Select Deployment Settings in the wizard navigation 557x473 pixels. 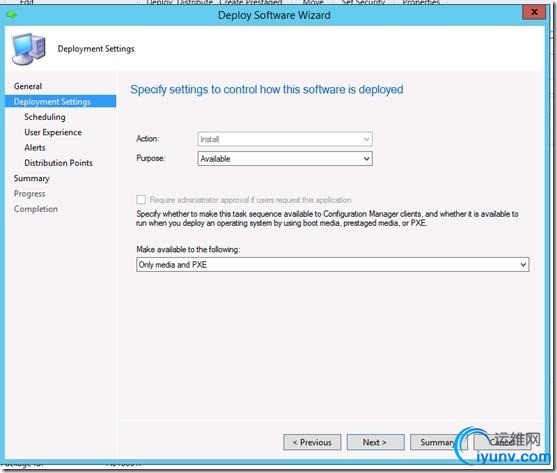pyautogui.click(x=60, y=102)
